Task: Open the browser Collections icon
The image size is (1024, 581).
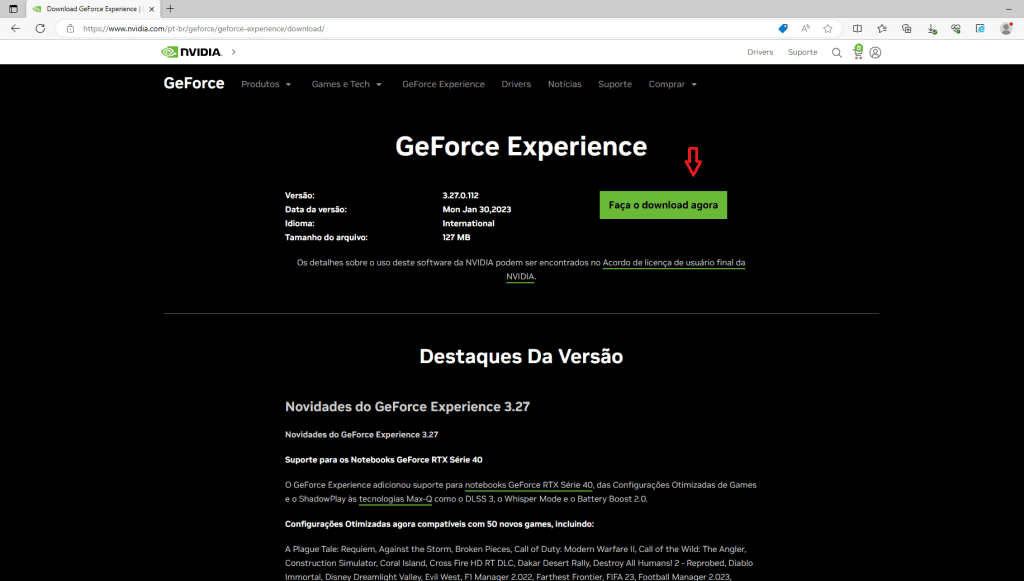Action: coord(906,28)
